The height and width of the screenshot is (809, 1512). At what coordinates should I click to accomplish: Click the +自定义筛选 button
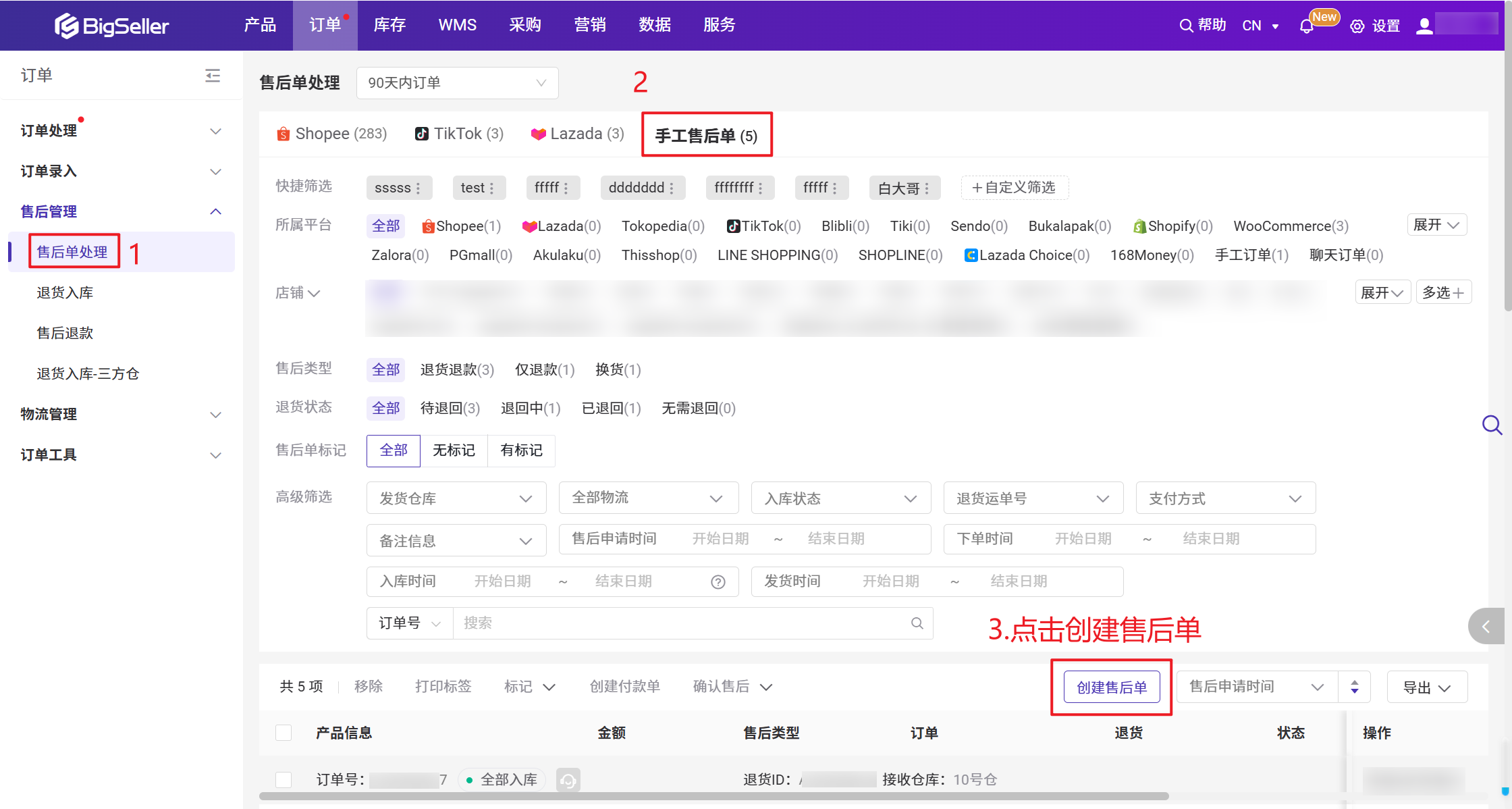click(1014, 188)
